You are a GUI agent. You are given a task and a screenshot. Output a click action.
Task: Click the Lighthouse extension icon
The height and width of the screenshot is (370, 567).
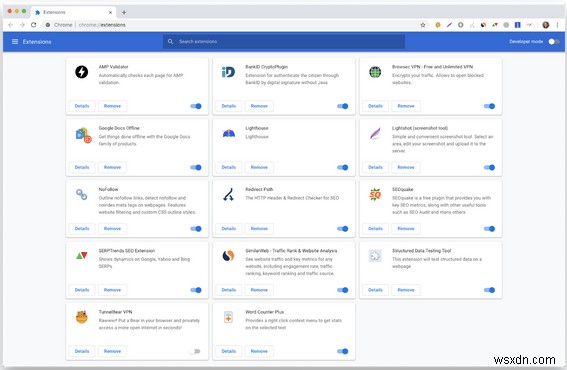pos(229,134)
